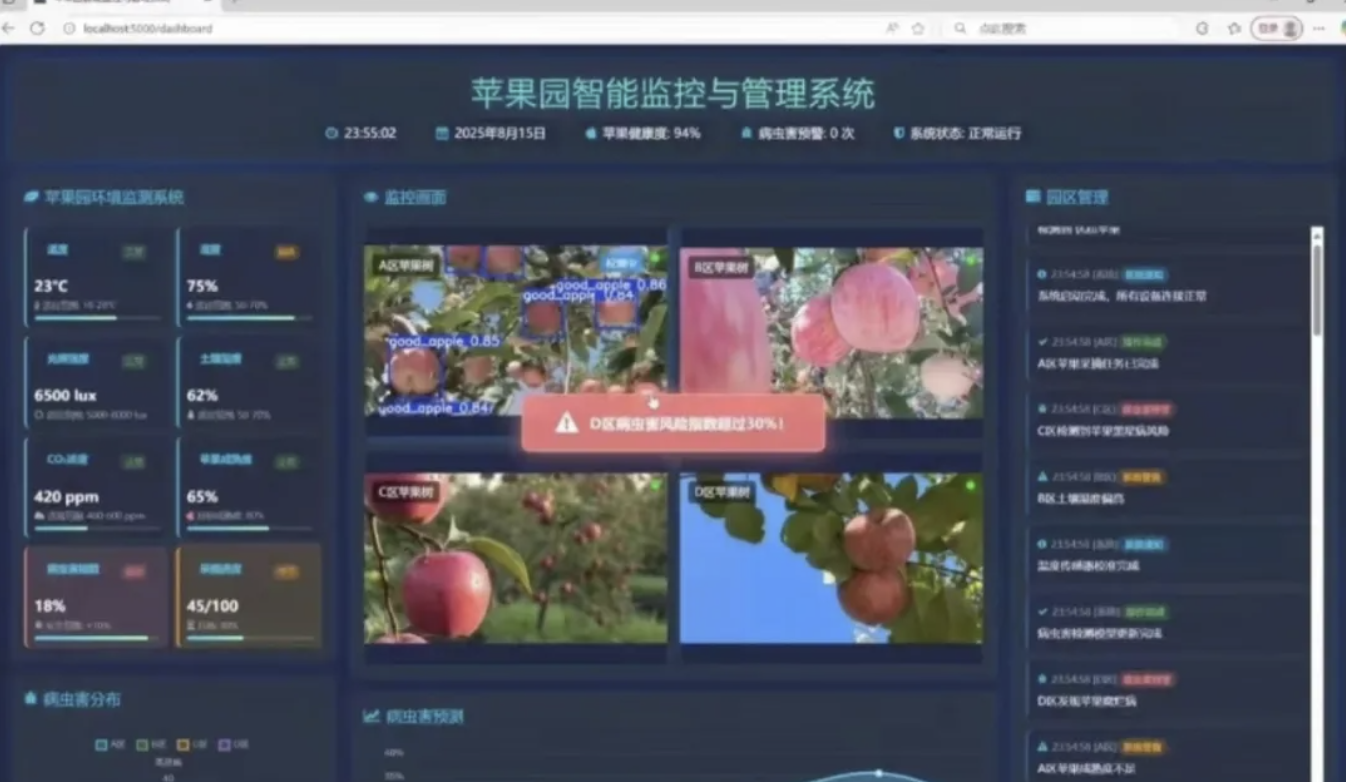Viewport: 1346px width, 782px height.
Task: Select the D区发现苹果腐烂病 log text
Action: pyautogui.click(x=1087, y=701)
